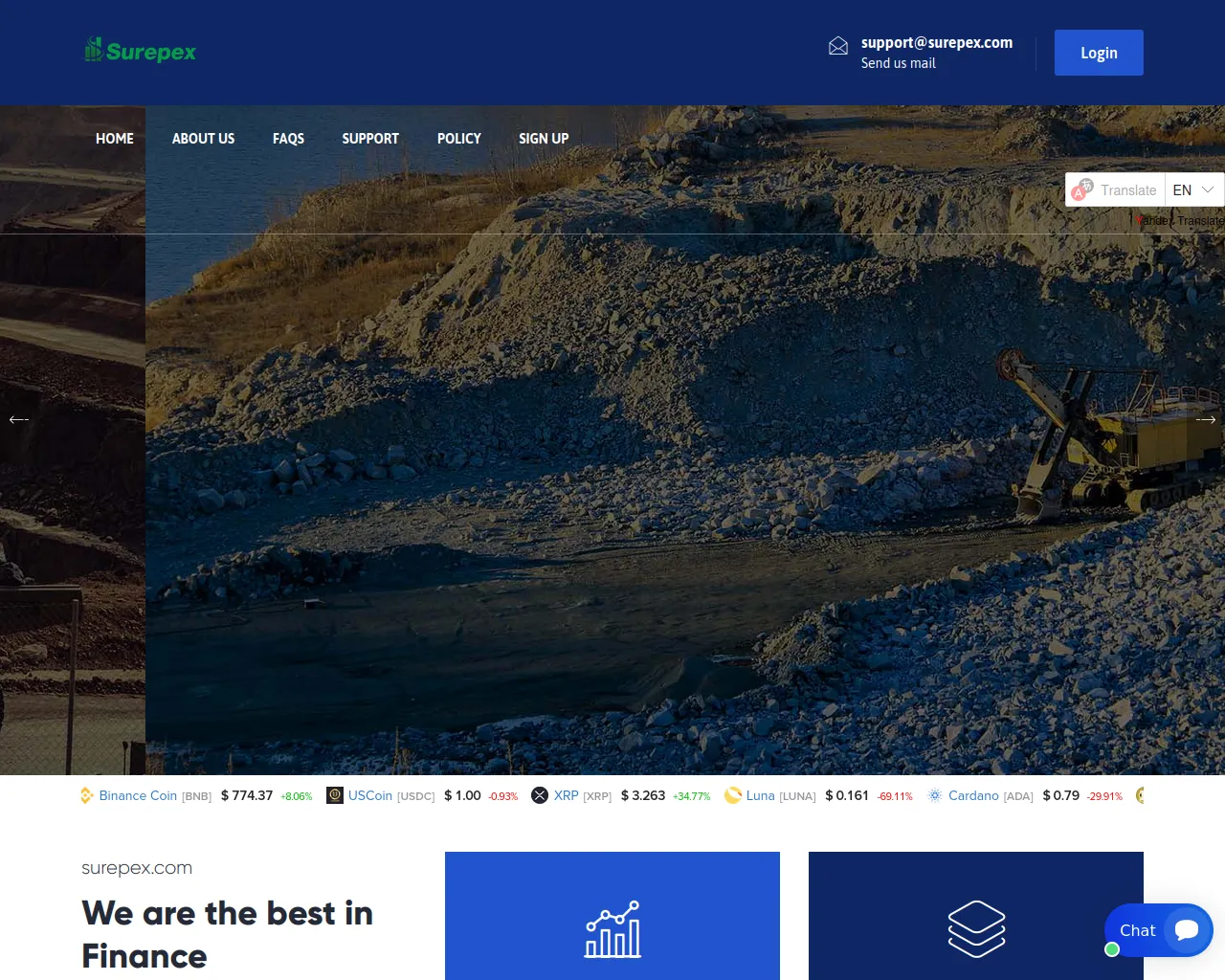Click the Luna price $0.161
Viewport: 1225px width, 980px height.
click(847, 795)
